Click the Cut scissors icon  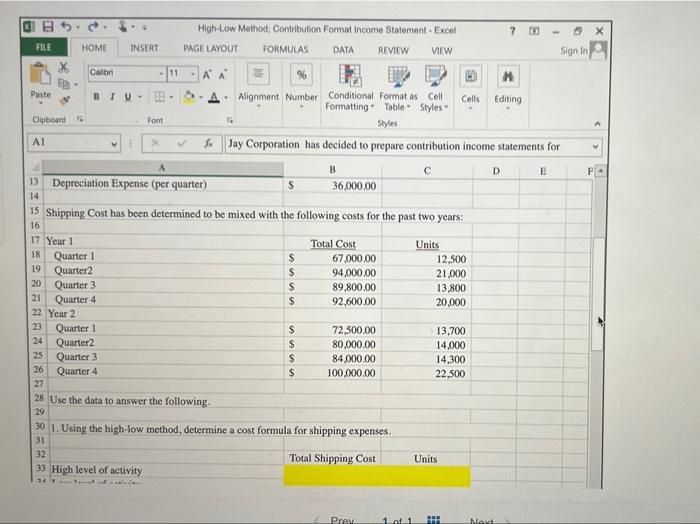coord(64,67)
